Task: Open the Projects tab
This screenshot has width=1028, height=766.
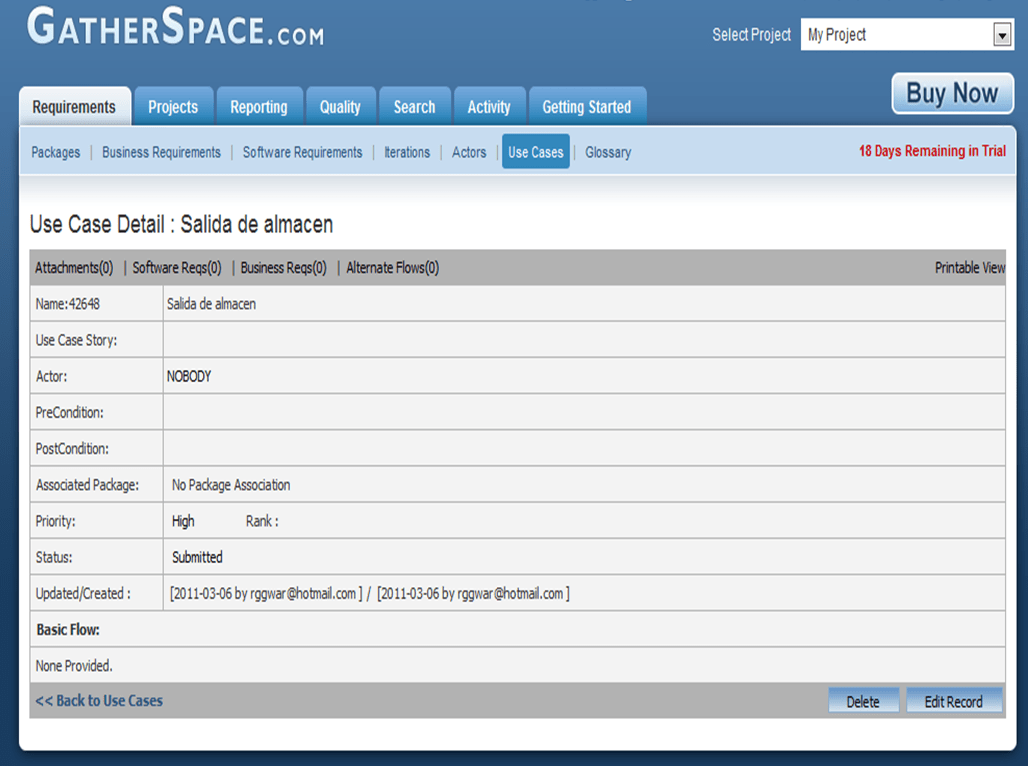Action: (x=173, y=107)
